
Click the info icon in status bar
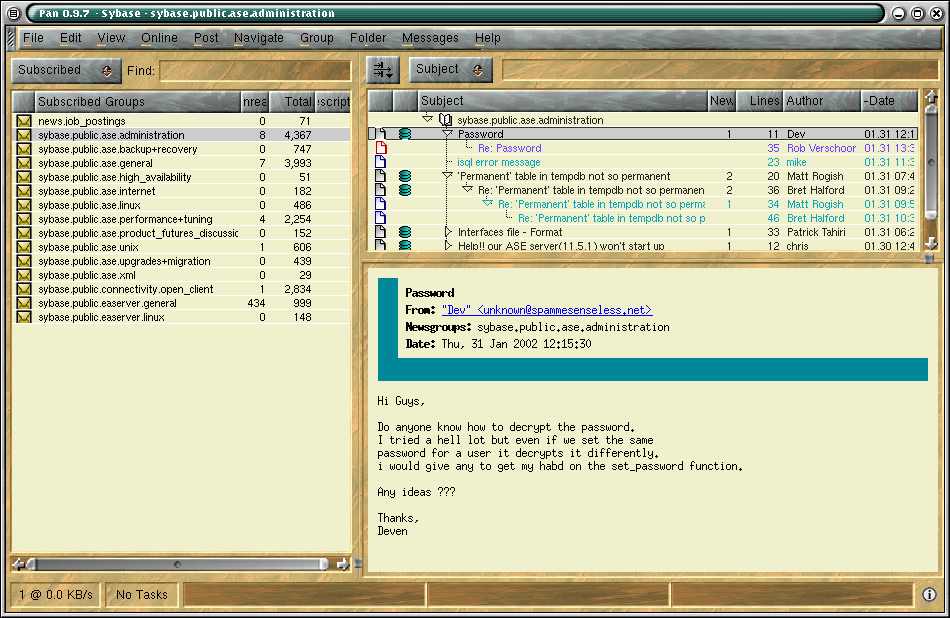pos(929,594)
